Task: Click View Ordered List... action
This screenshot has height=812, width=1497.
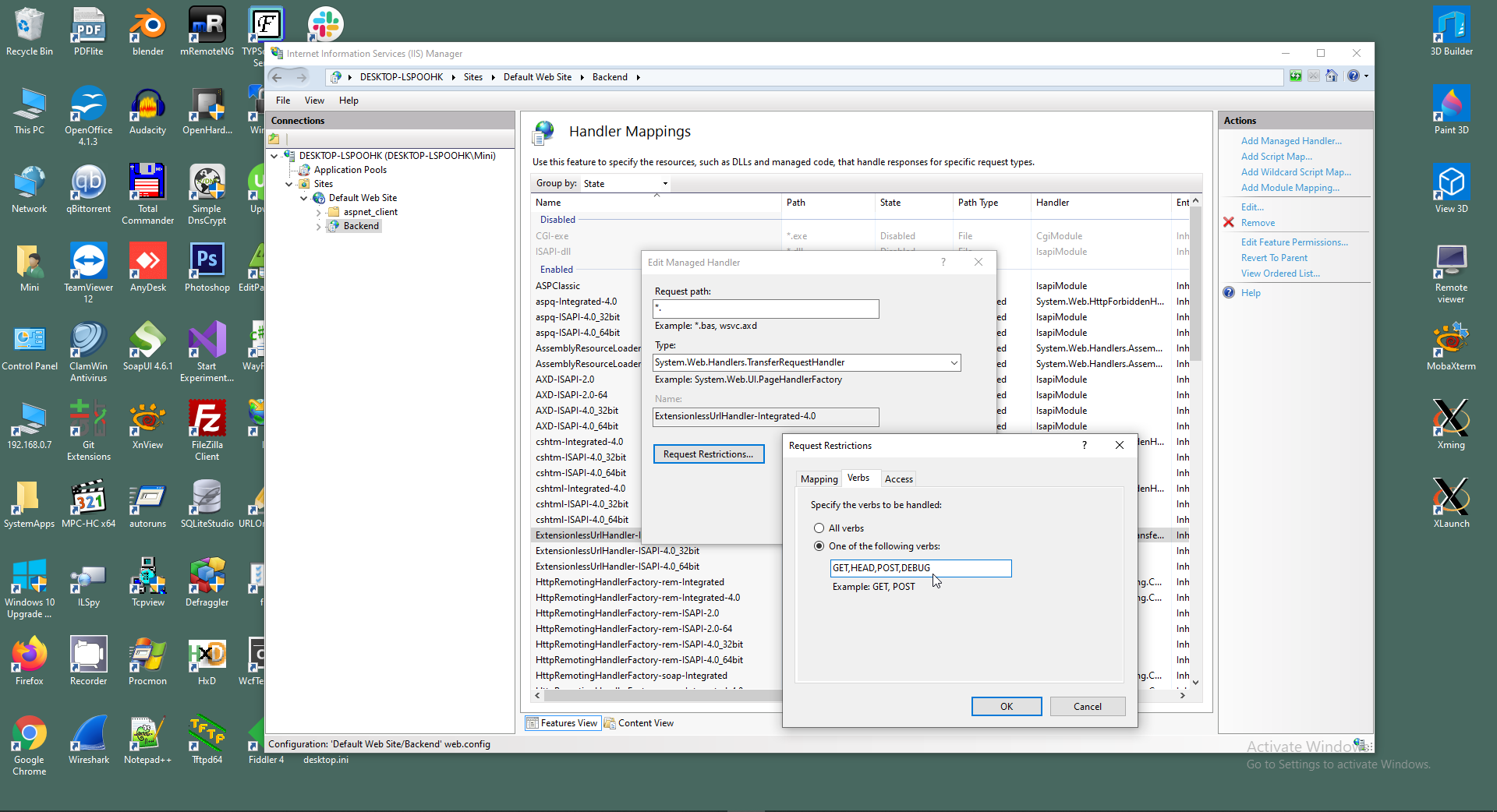Action: [x=1280, y=274]
